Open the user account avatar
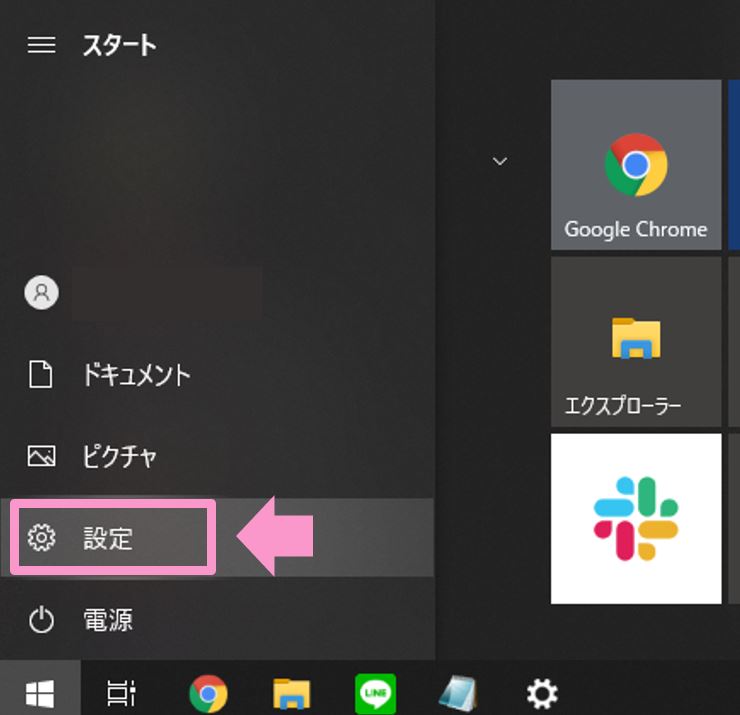Viewport: 740px width, 715px height. pos(42,293)
